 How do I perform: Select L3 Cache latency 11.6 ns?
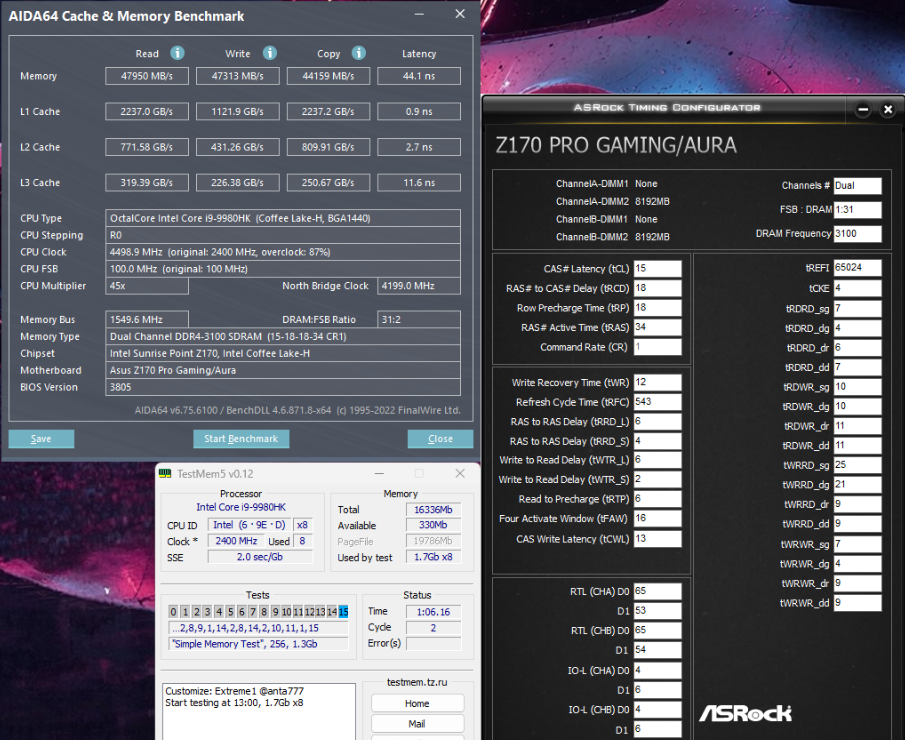point(419,182)
